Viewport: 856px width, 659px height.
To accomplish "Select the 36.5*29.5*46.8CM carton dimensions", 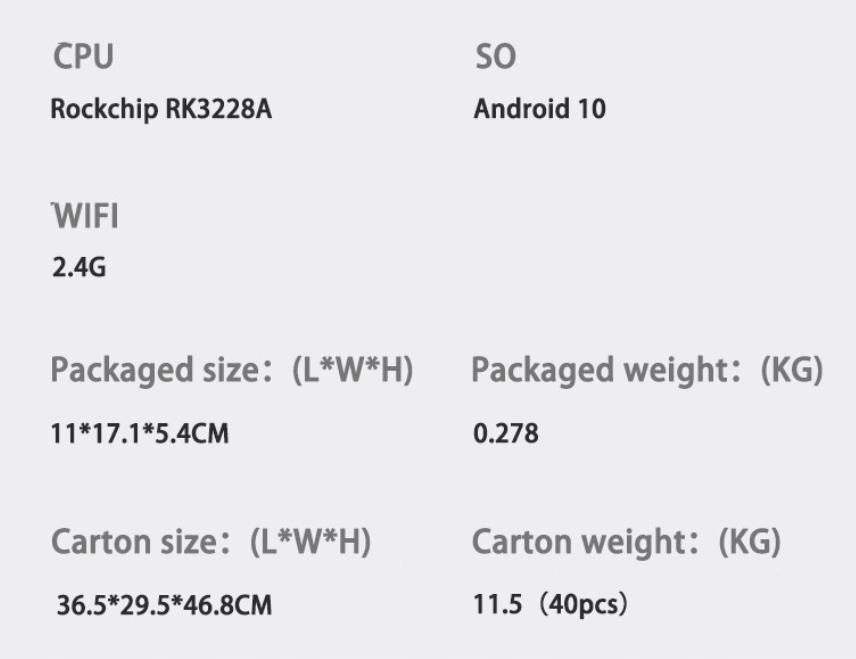I will (164, 606).
